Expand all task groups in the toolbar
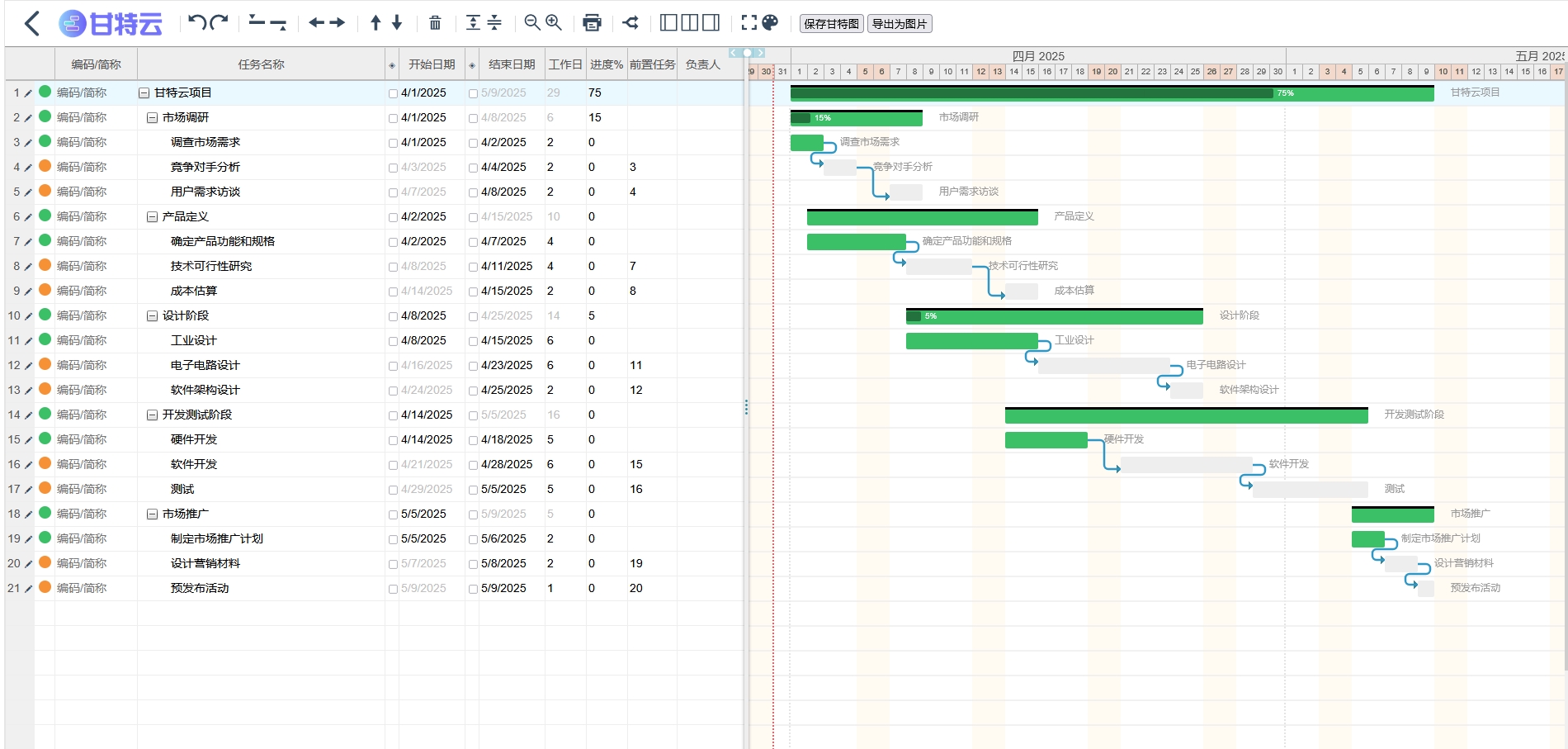Image resolution: width=1568 pixels, height=749 pixels. pyautogui.click(x=473, y=23)
